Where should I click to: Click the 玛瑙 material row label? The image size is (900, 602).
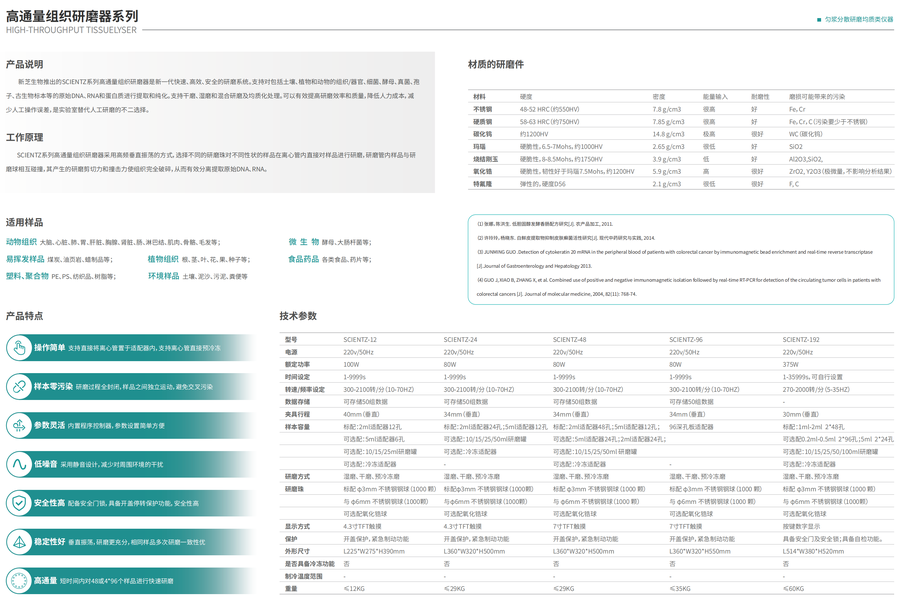pos(479,146)
